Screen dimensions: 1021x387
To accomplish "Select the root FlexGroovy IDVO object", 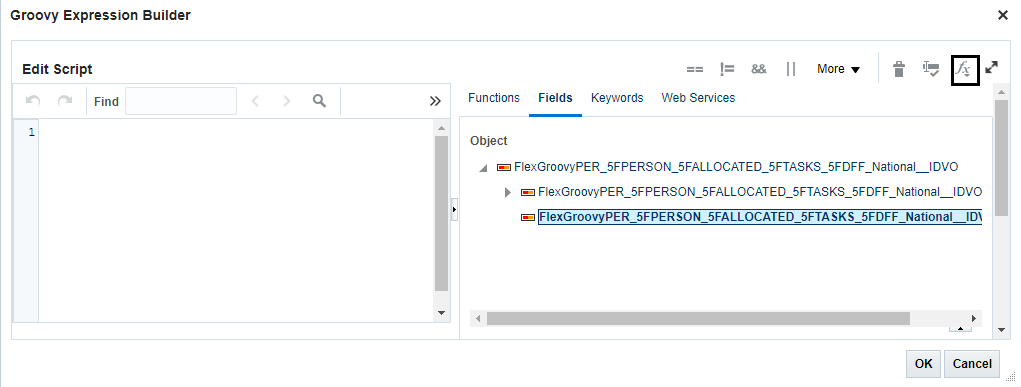I will [736, 167].
